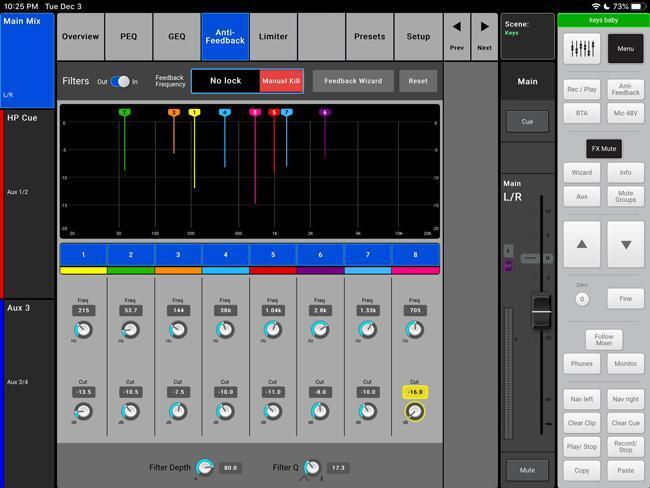Click the Filter Depth value 80.0

[x=230, y=468]
